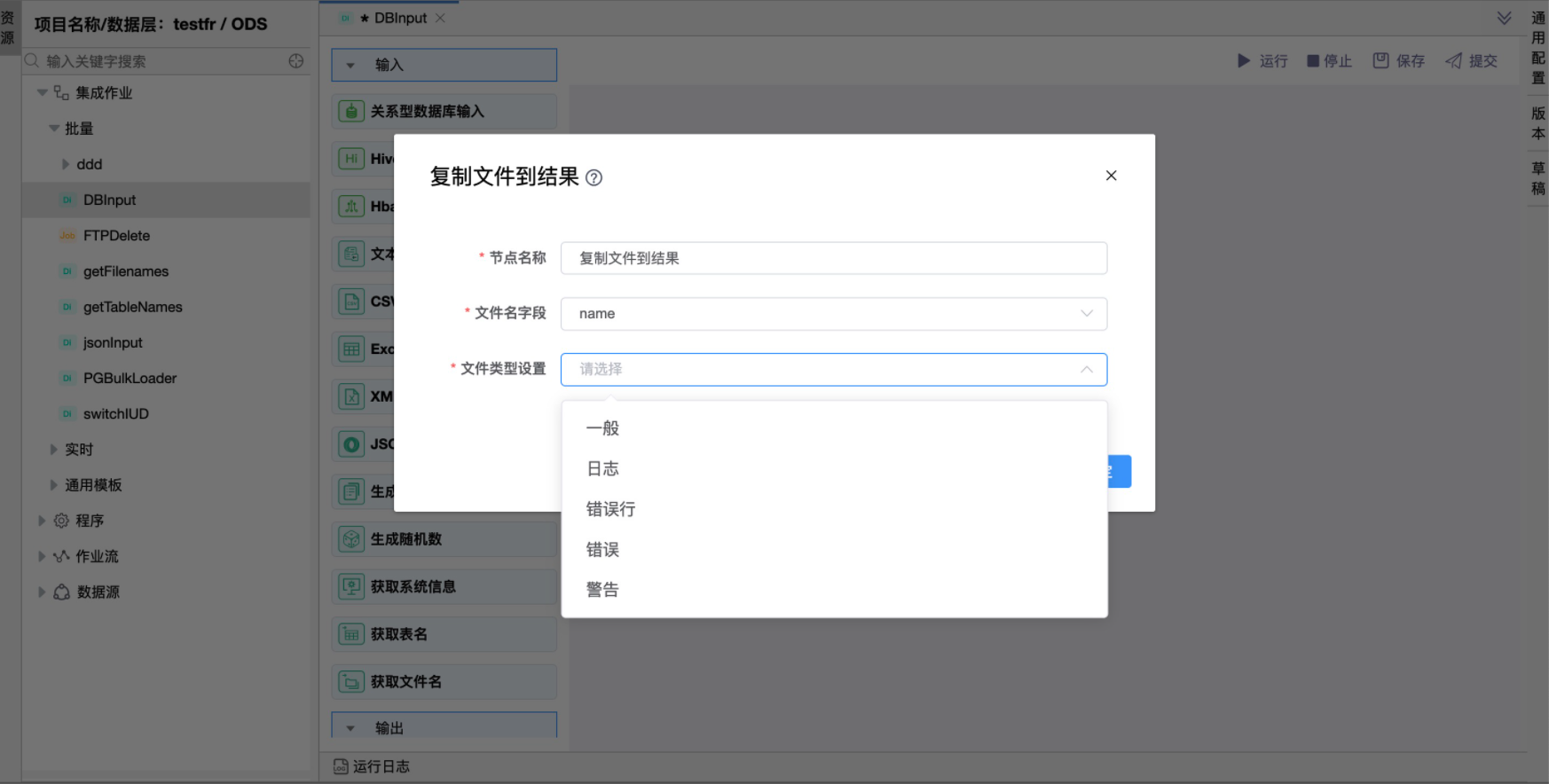
Task: Expand the 实时 tree node
Action: pos(54,450)
